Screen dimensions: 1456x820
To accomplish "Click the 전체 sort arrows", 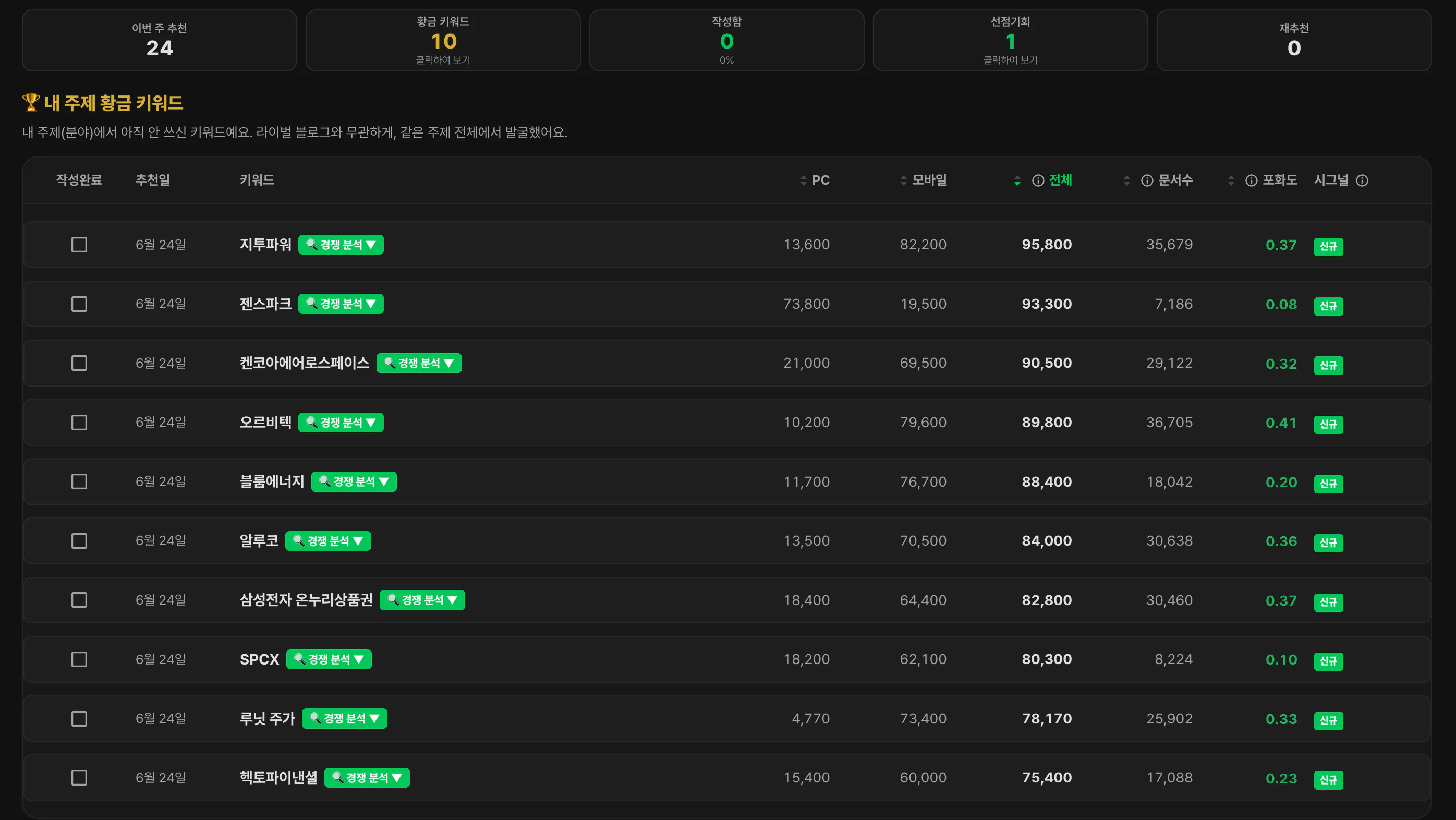I will (x=1017, y=180).
